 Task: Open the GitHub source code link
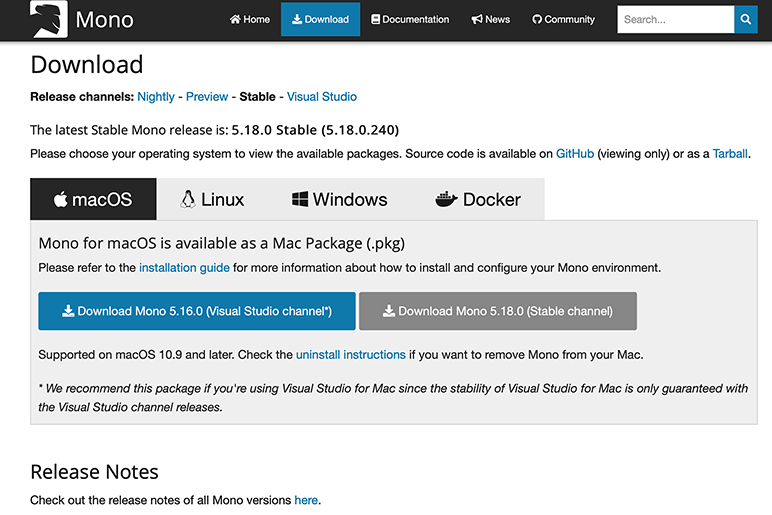(x=575, y=154)
